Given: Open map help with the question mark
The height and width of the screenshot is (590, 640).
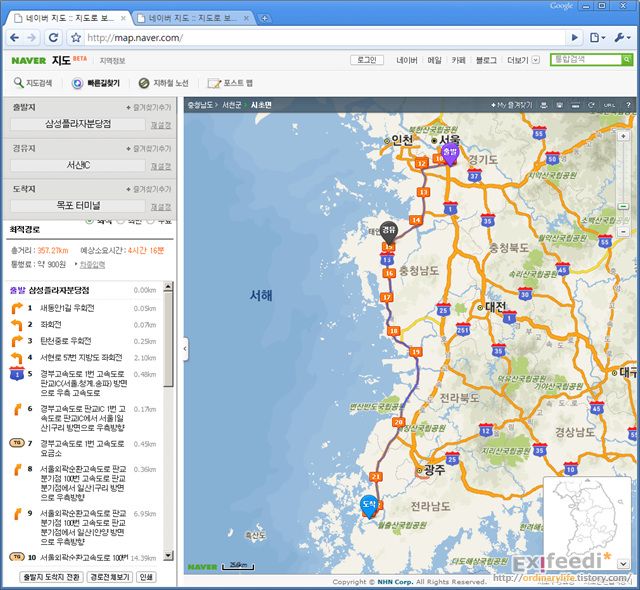Looking at the screenshot, I should pyautogui.click(x=629, y=105).
